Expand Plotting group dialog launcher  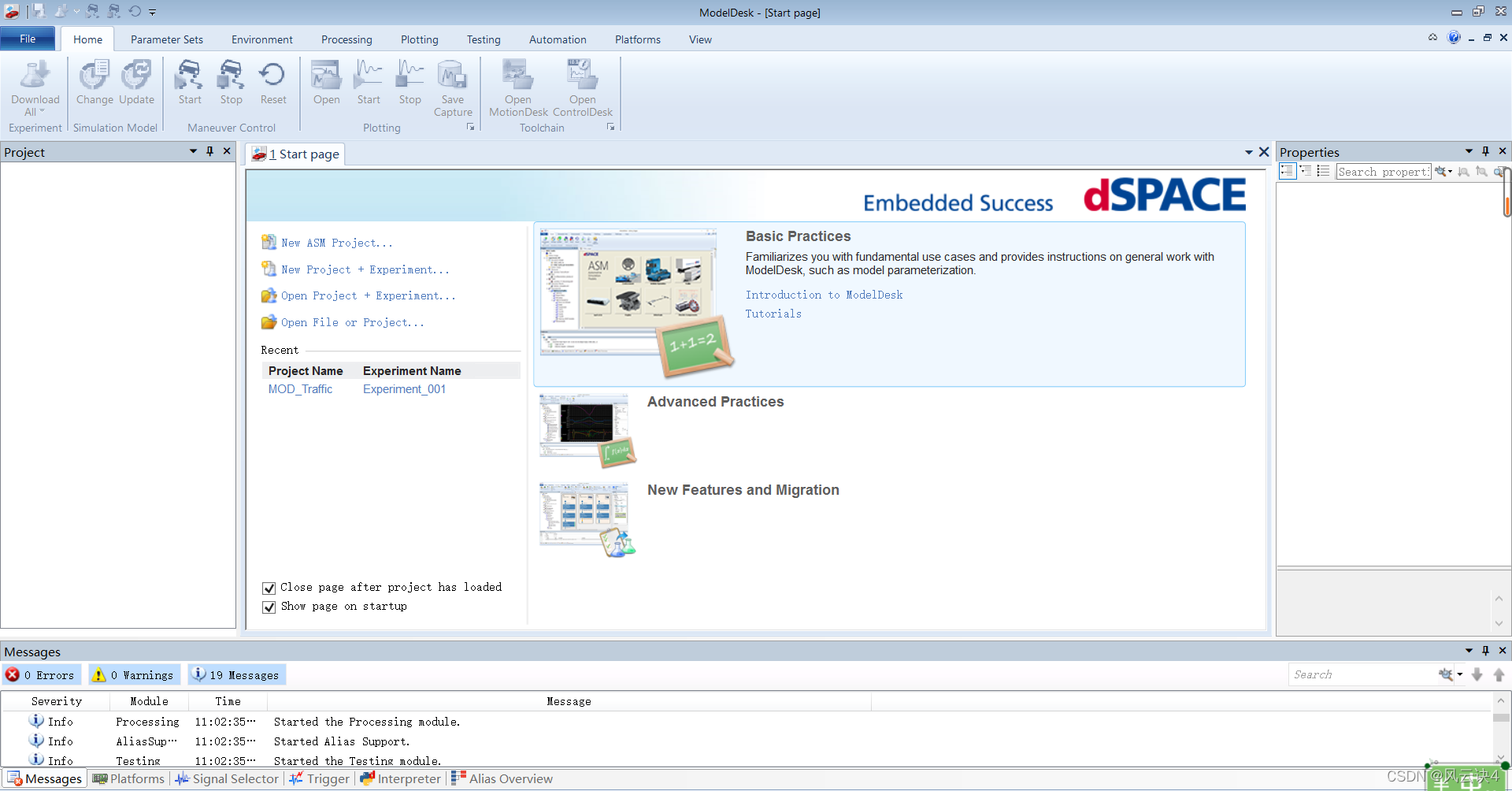[x=471, y=127]
